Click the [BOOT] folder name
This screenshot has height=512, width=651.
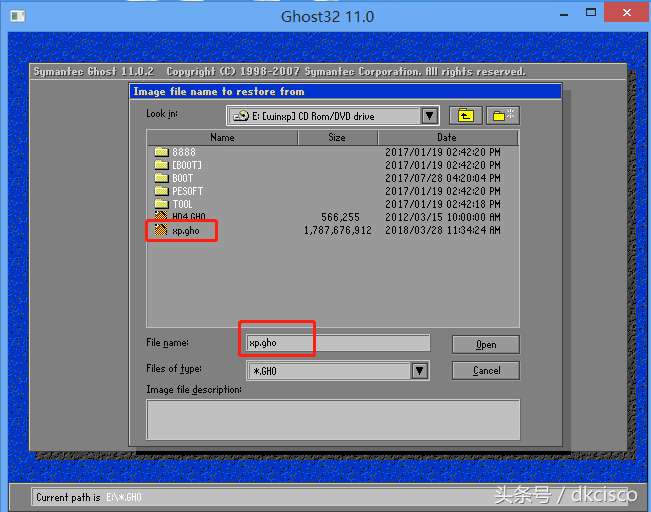pyautogui.click(x=187, y=165)
